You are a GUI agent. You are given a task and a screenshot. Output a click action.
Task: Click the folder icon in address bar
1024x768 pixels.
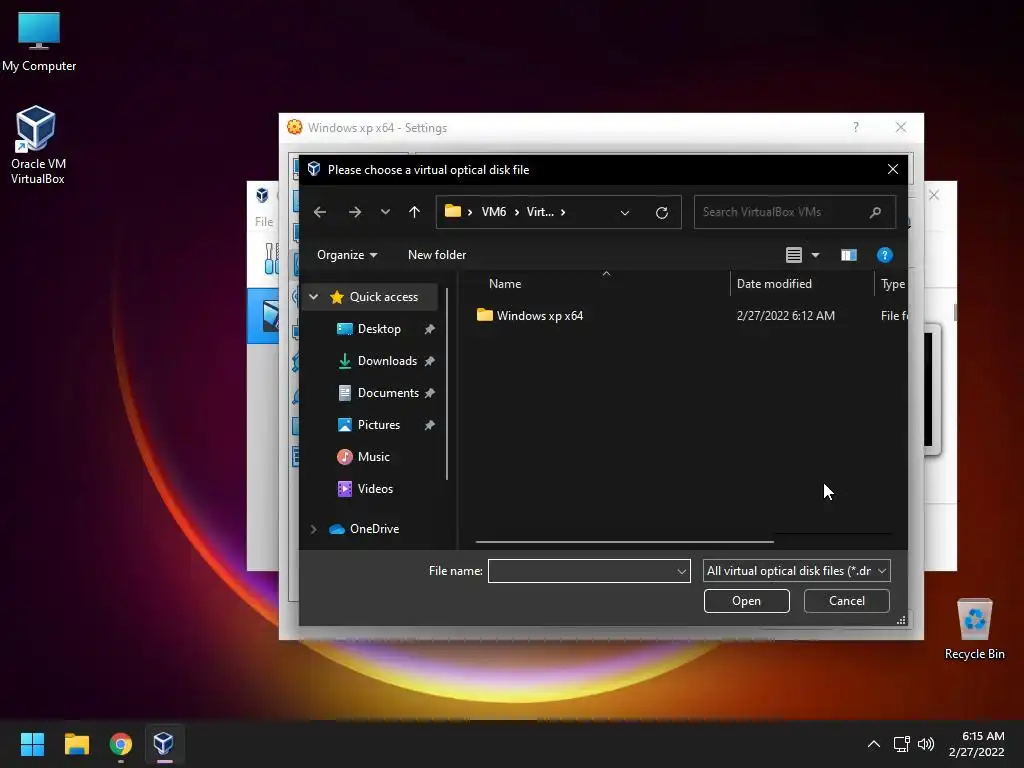point(453,211)
